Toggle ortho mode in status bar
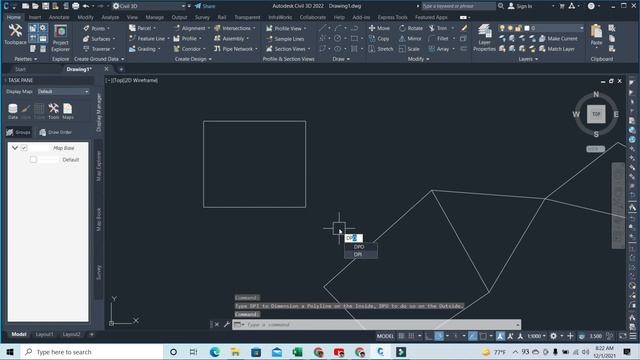 tap(429, 336)
